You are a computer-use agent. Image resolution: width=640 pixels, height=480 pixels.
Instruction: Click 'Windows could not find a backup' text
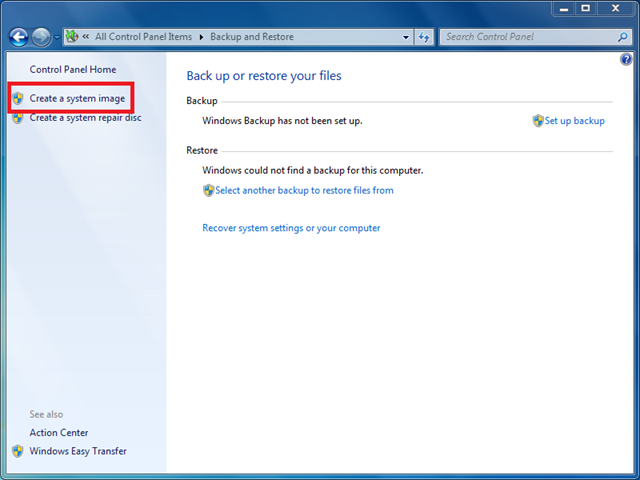point(313,170)
